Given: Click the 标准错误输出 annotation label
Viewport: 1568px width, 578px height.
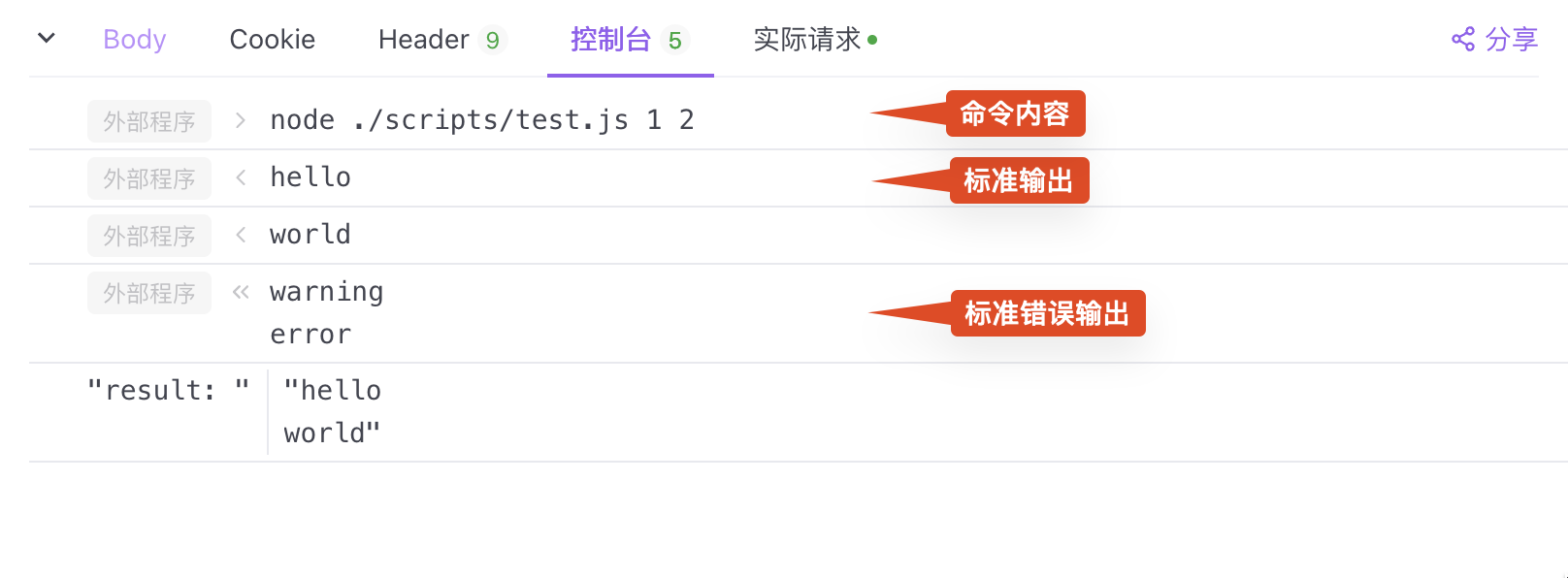Looking at the screenshot, I should tap(1047, 314).
